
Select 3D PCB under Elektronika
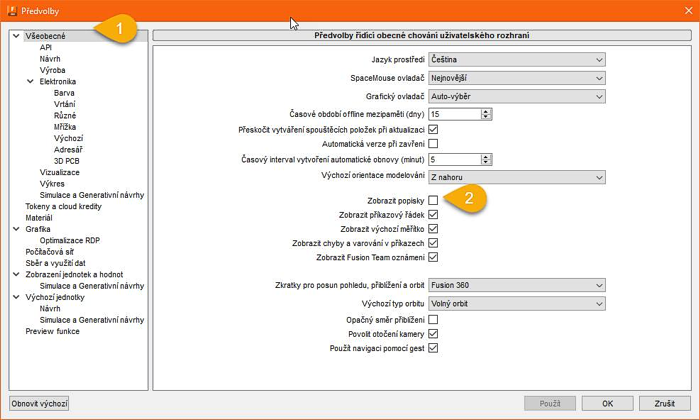67,160
